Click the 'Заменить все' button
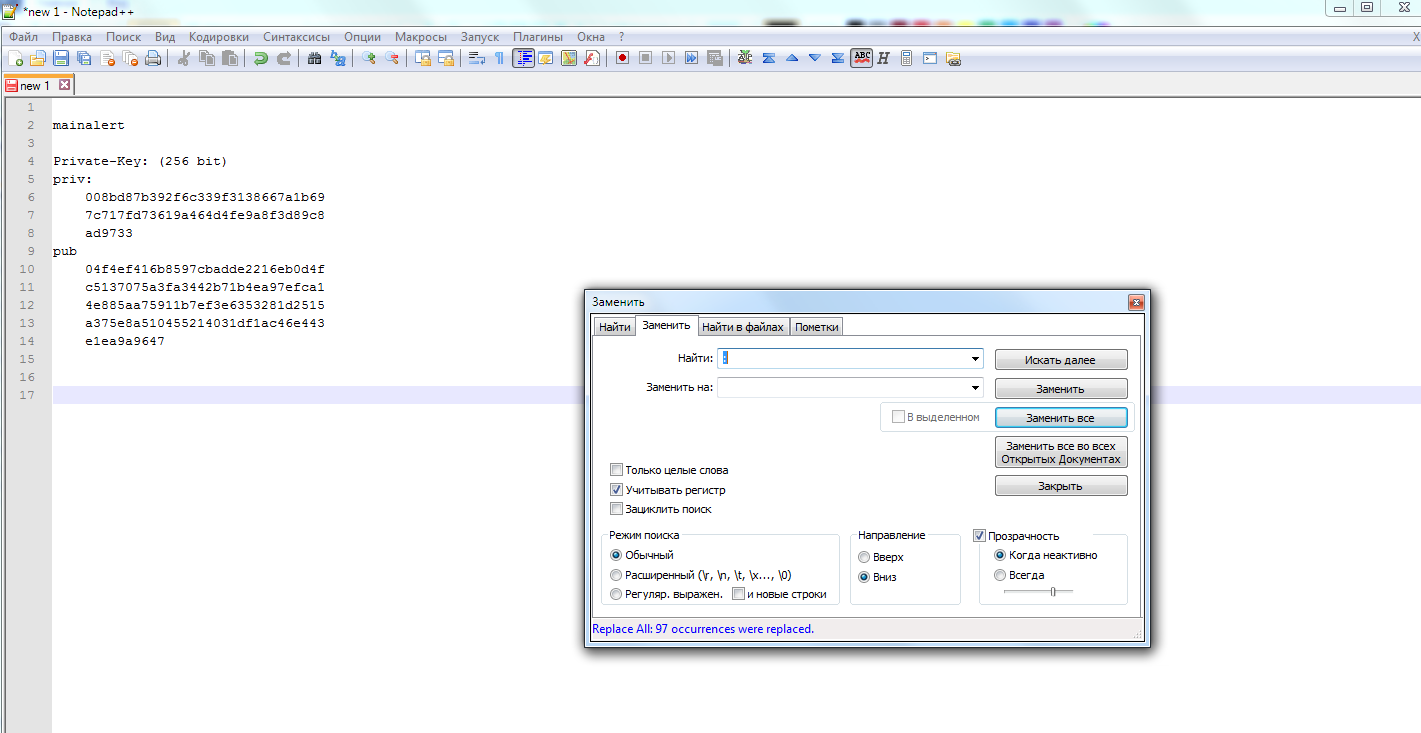Screen dimensions: 1421x733 click(1061, 418)
